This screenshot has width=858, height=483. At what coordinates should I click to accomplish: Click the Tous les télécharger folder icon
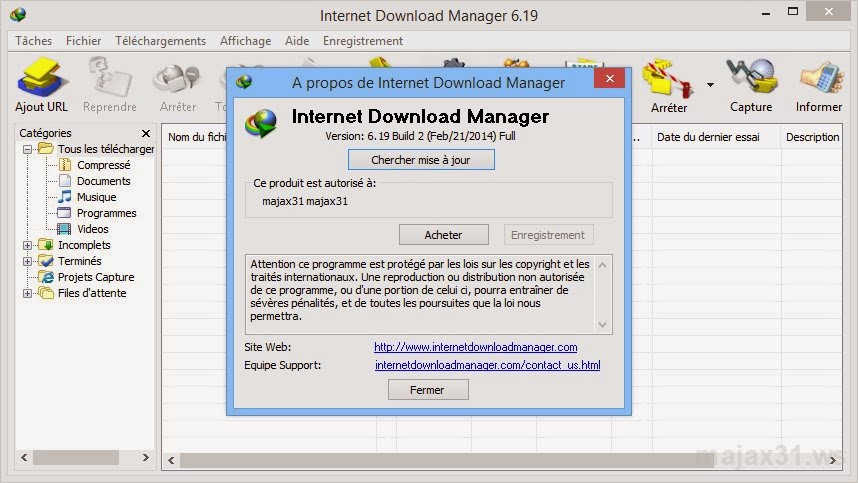pyautogui.click(x=46, y=148)
